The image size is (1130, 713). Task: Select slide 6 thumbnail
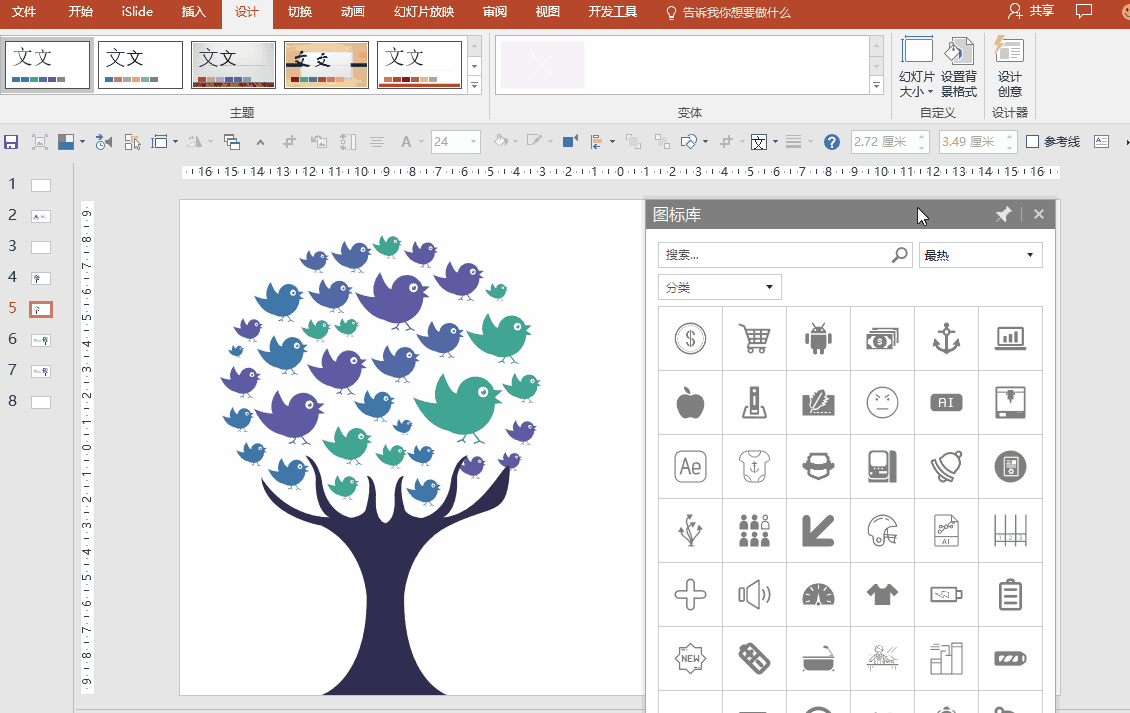tap(41, 340)
